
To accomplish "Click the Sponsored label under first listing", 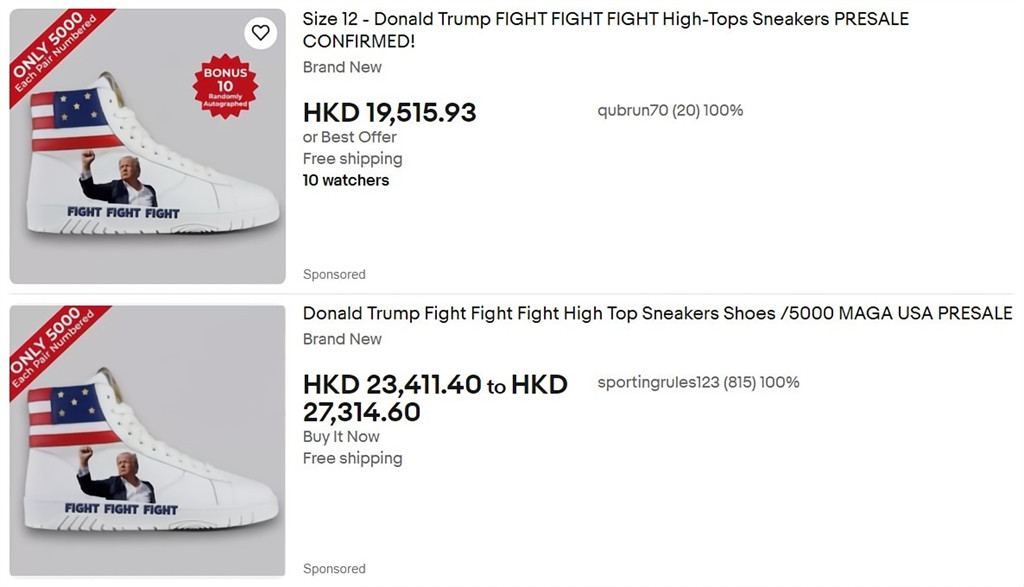I will 334,274.
